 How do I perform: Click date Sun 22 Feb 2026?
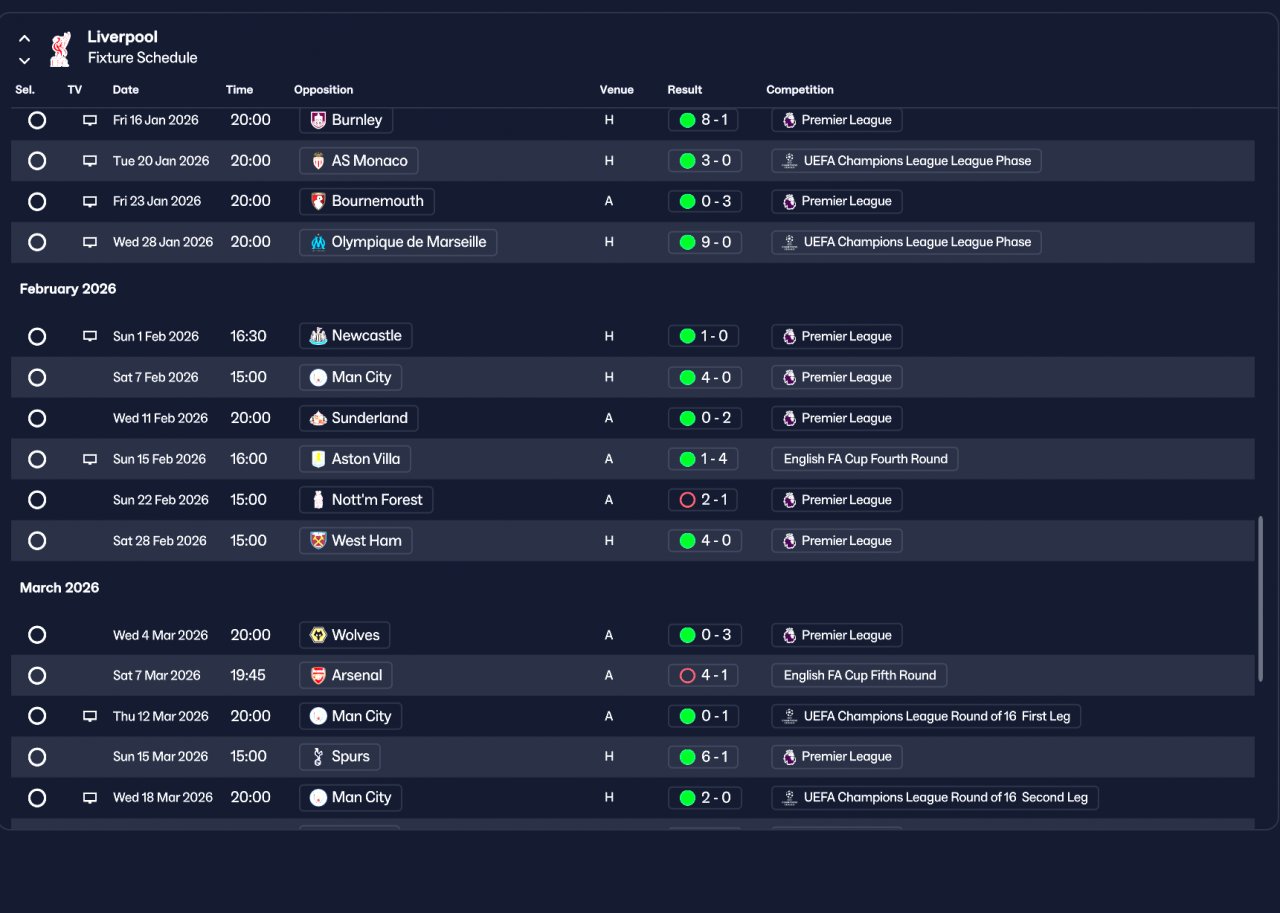[x=161, y=500]
